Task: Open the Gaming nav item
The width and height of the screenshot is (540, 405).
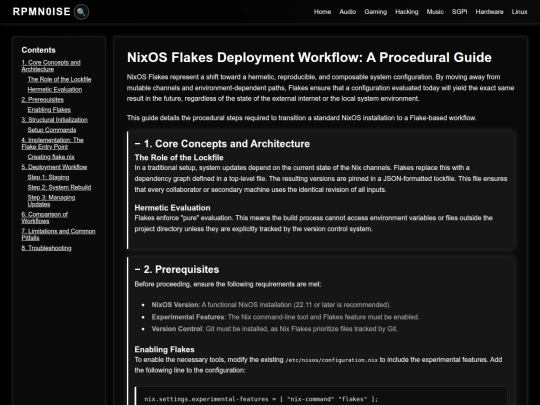Action: coord(376,12)
